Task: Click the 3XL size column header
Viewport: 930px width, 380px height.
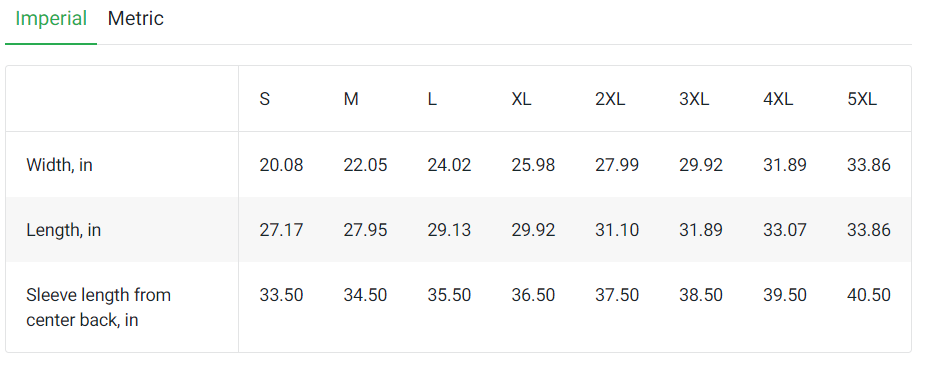Action: point(694,99)
